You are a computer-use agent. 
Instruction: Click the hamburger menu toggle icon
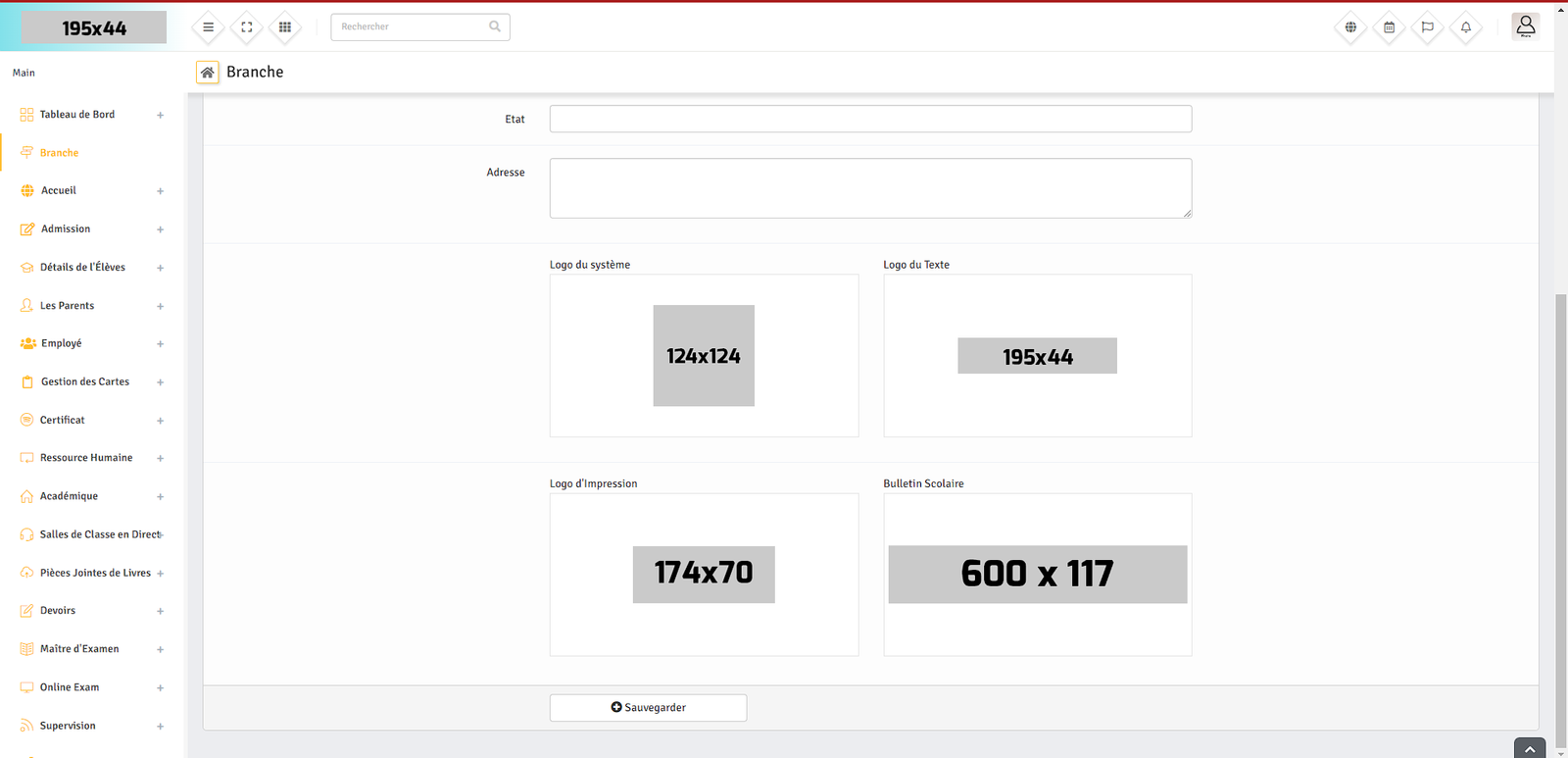tap(208, 27)
